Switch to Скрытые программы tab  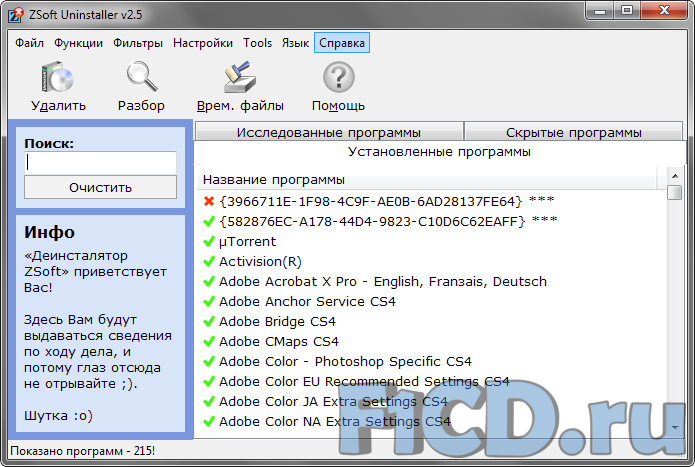tap(574, 132)
